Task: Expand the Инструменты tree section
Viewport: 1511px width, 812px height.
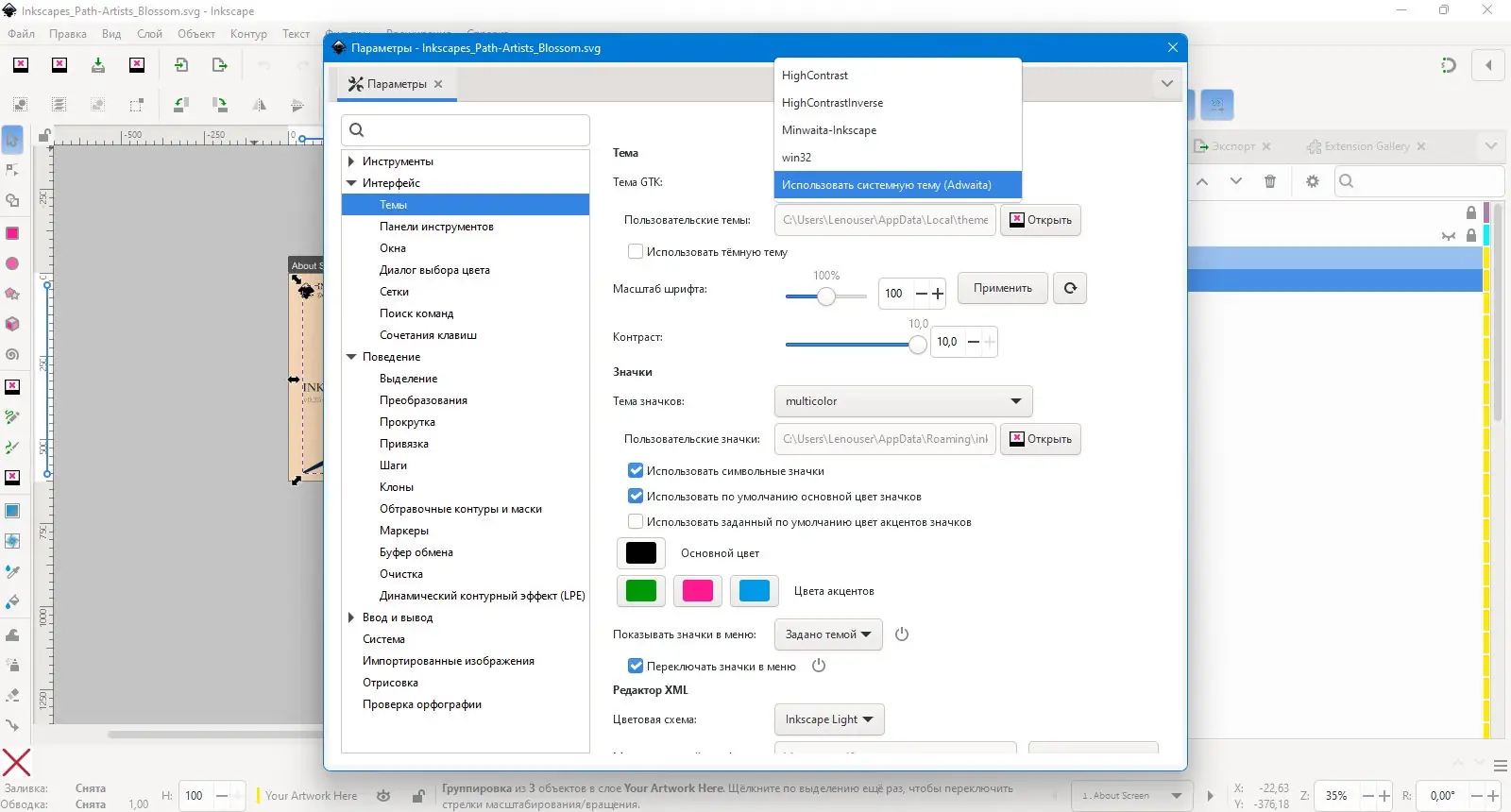Action: point(351,161)
